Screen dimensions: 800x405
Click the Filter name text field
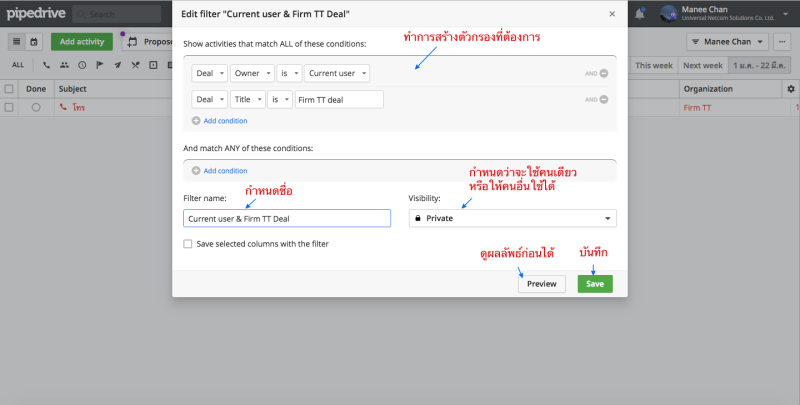click(287, 218)
